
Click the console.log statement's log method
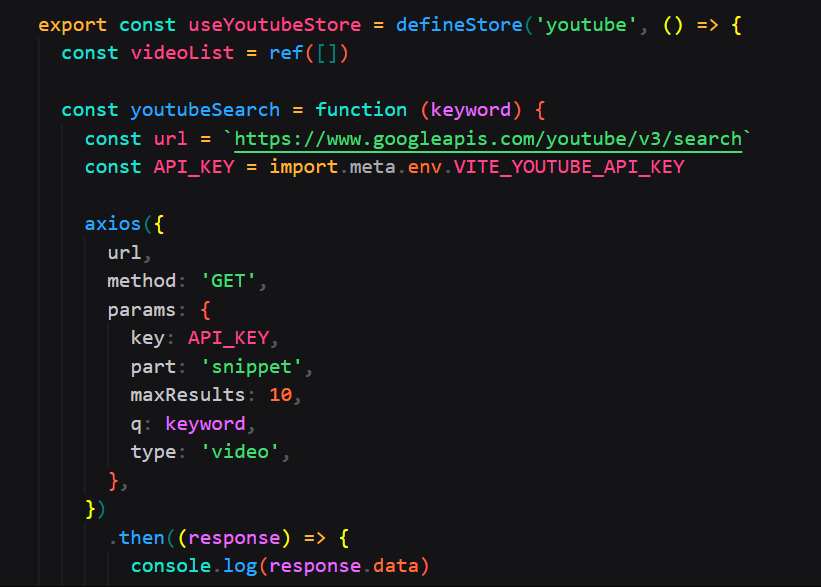[240, 567]
